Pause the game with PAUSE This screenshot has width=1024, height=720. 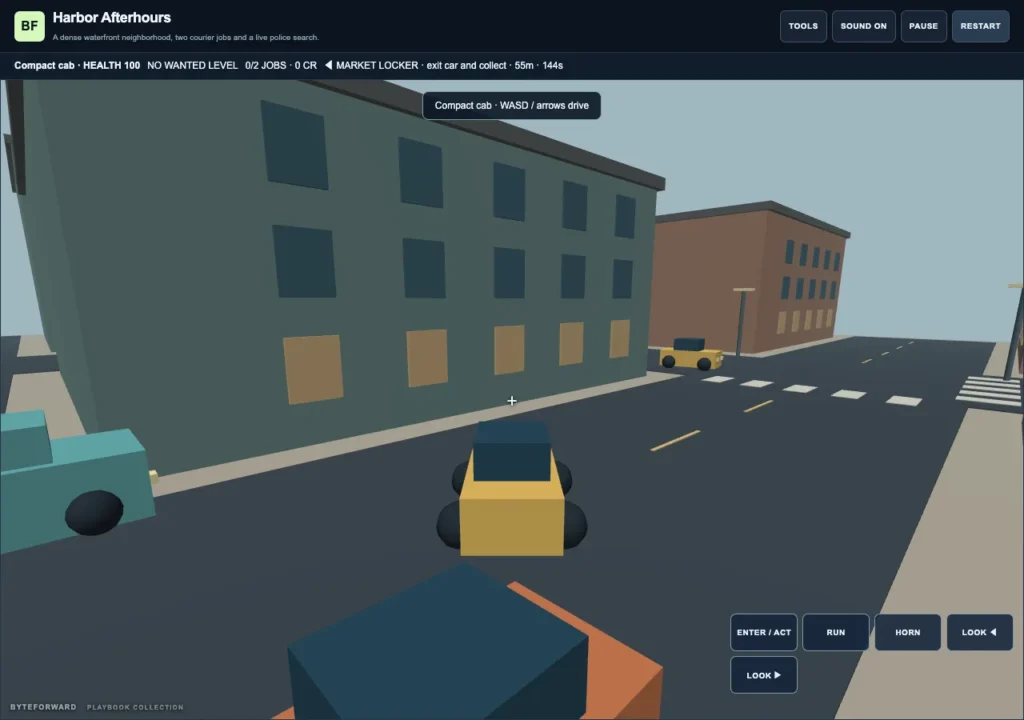(923, 26)
